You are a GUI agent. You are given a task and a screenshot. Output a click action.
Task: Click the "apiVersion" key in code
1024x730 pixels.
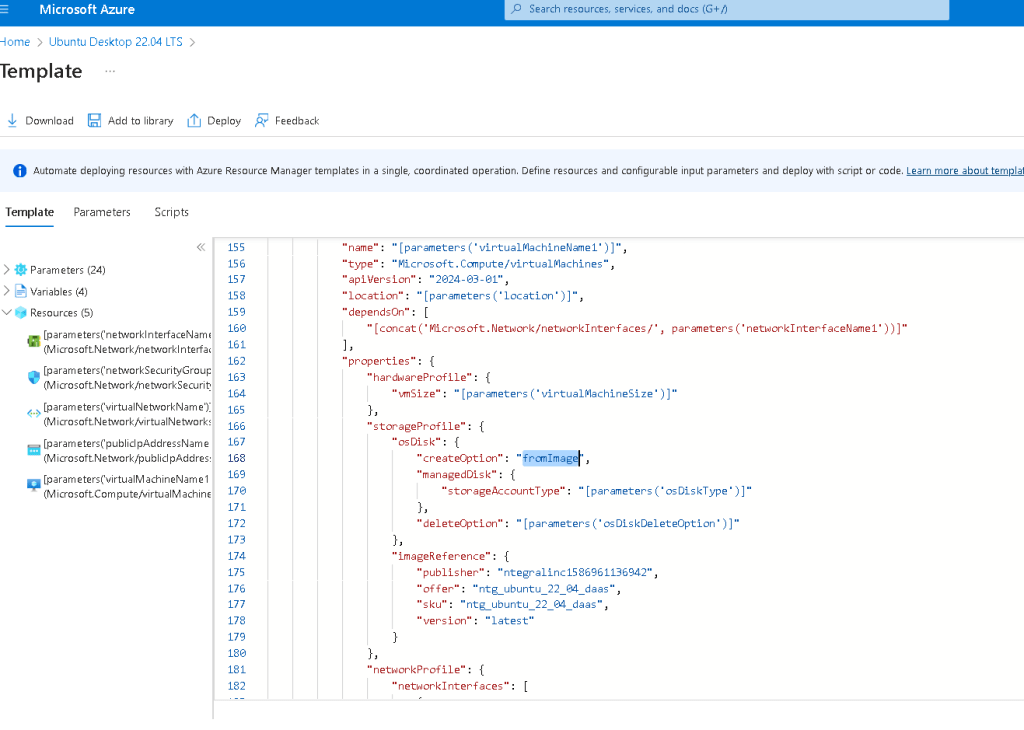tap(379, 279)
